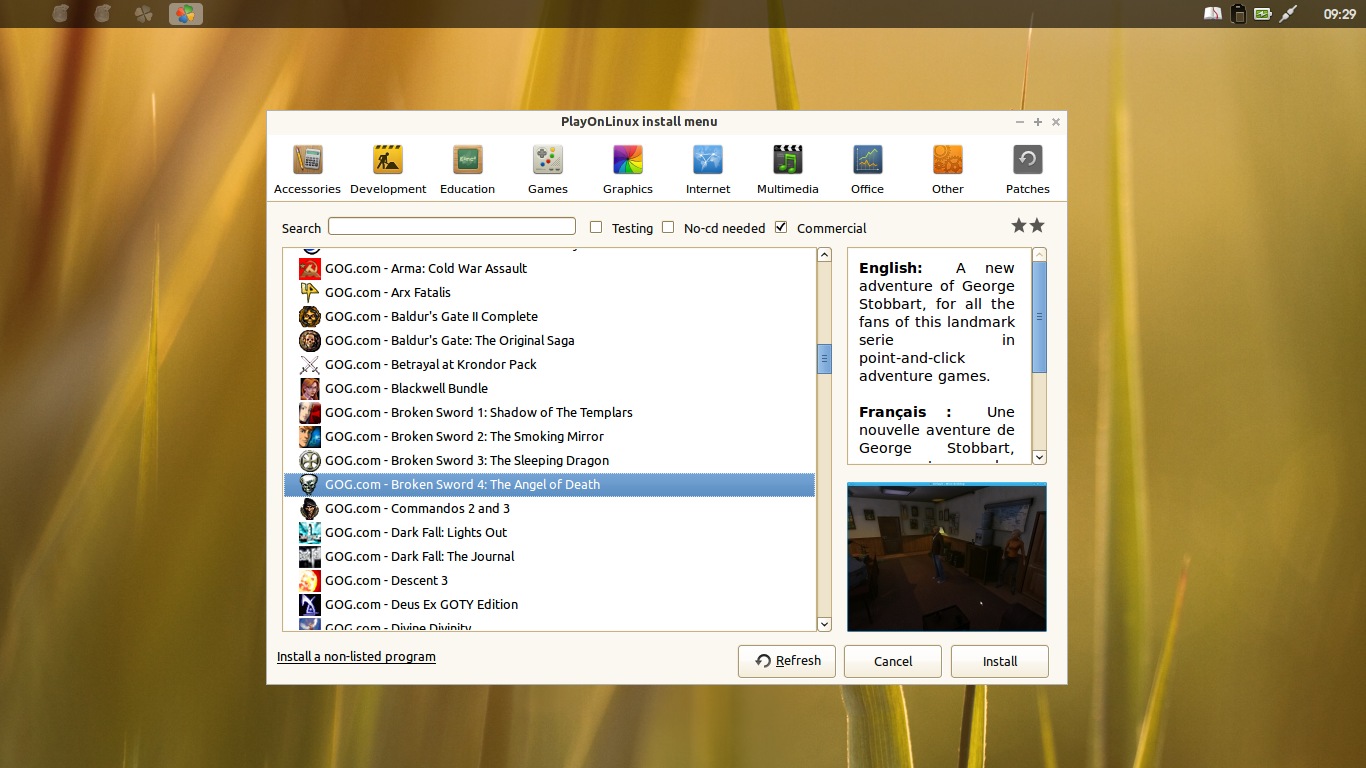Click the highlighted PlayOnLinux taskbar icon
1366x768 pixels.
pos(185,14)
